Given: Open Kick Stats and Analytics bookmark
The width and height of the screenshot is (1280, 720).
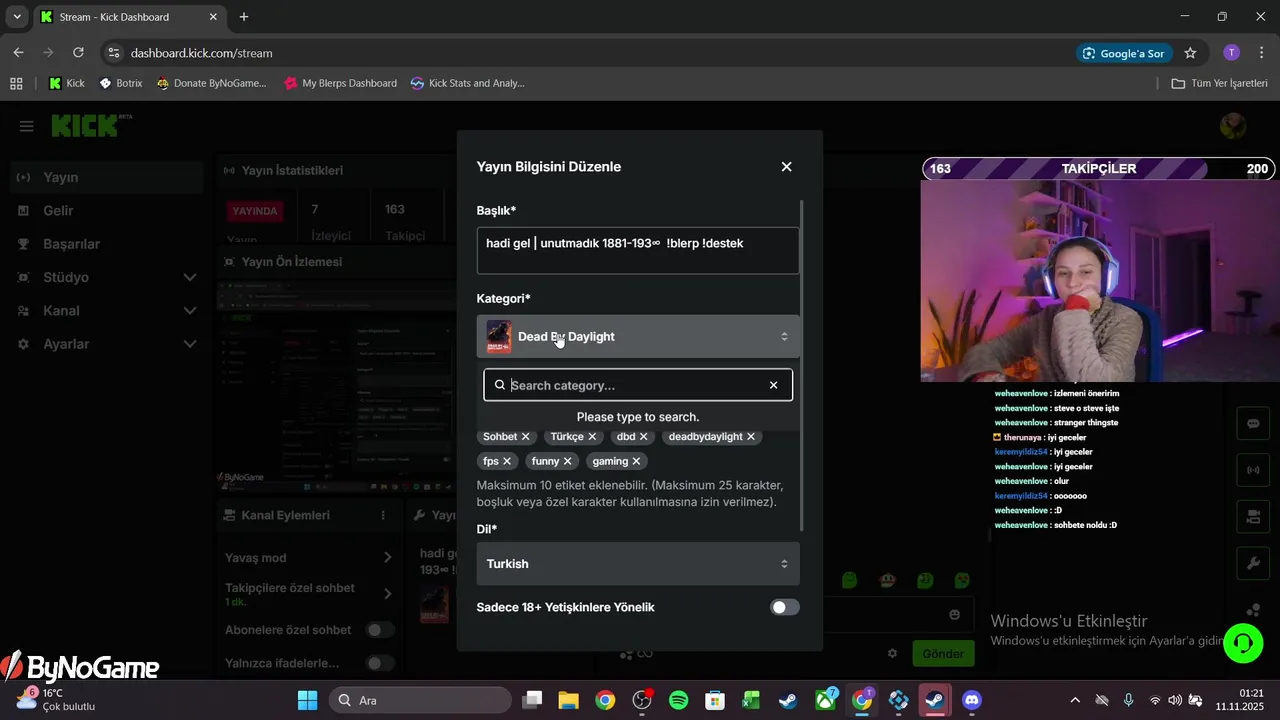Looking at the screenshot, I should 467,83.
